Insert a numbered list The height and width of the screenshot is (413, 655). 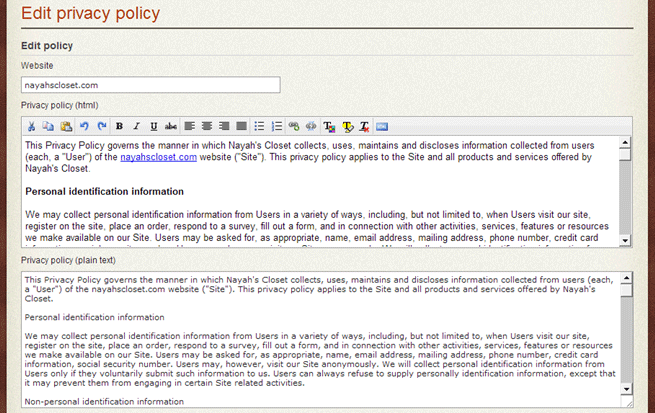277,126
